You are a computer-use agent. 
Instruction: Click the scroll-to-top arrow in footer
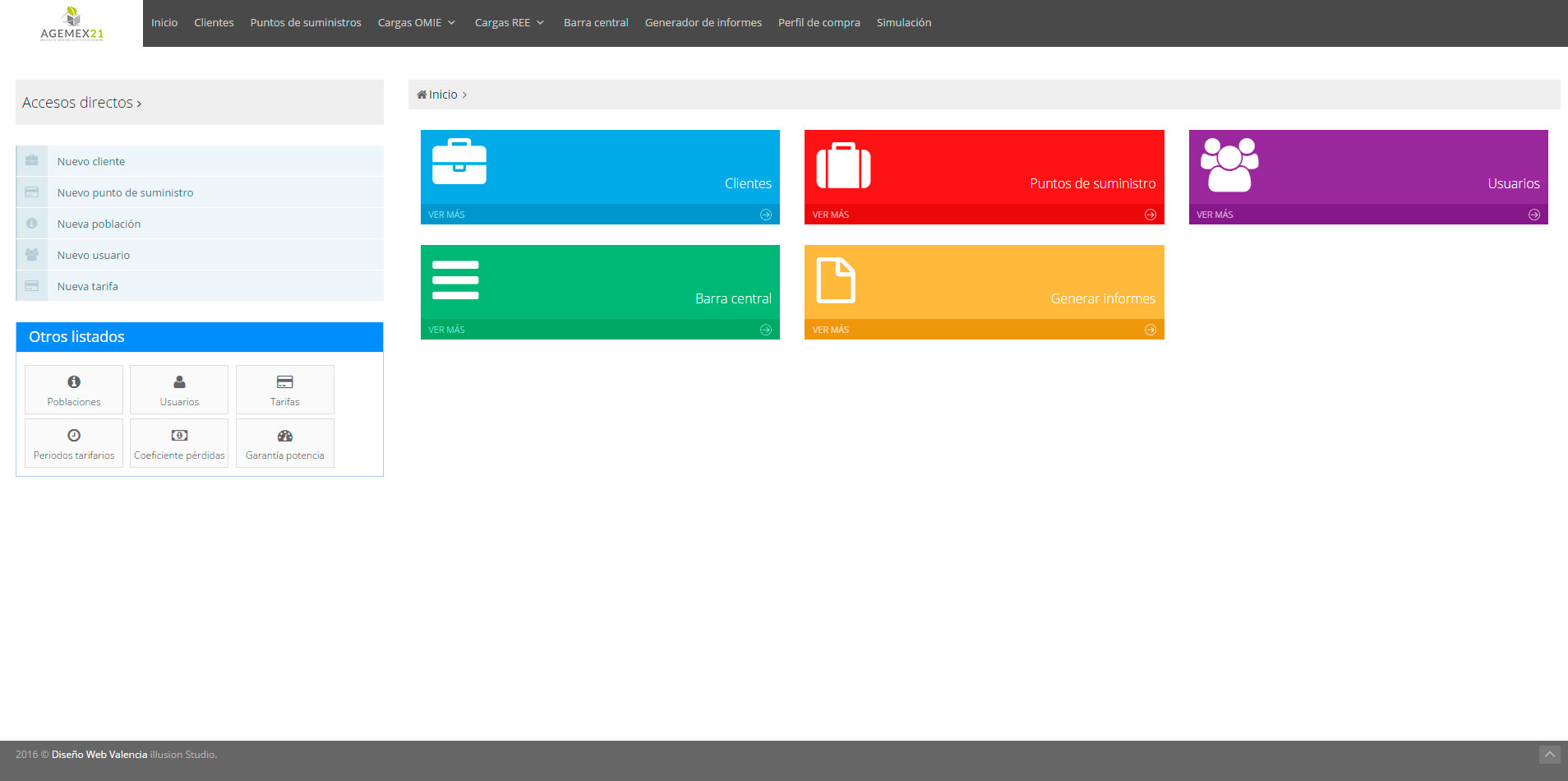pos(1549,755)
